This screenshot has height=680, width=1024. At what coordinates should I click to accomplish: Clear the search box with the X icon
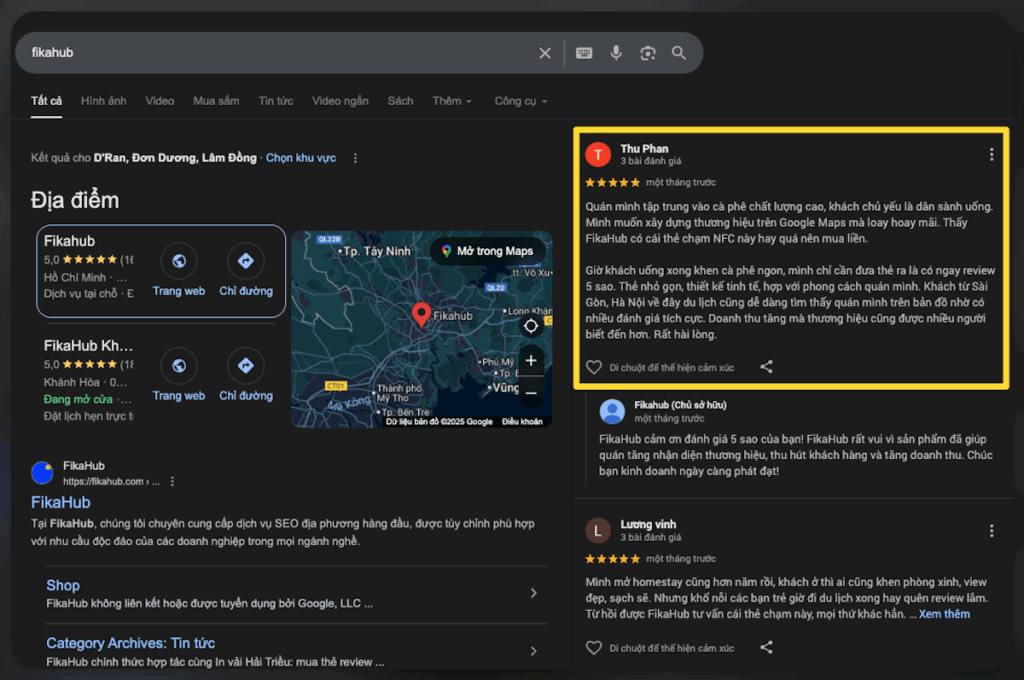pyautogui.click(x=545, y=53)
